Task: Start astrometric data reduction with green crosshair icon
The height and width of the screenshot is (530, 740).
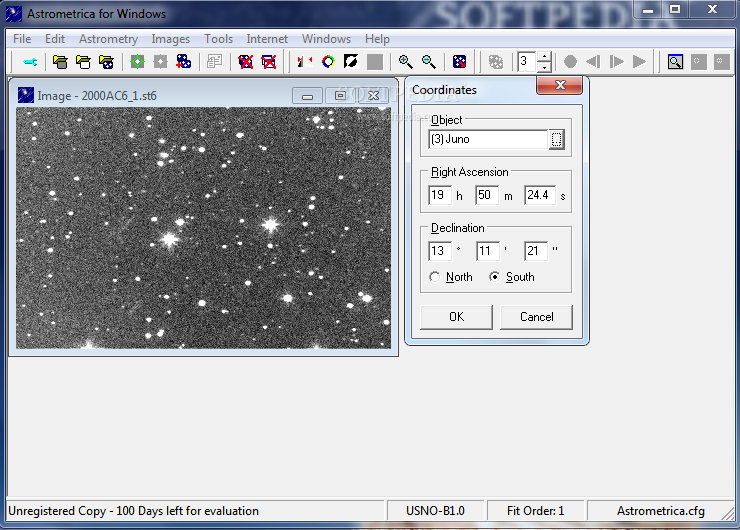Action: click(137, 62)
